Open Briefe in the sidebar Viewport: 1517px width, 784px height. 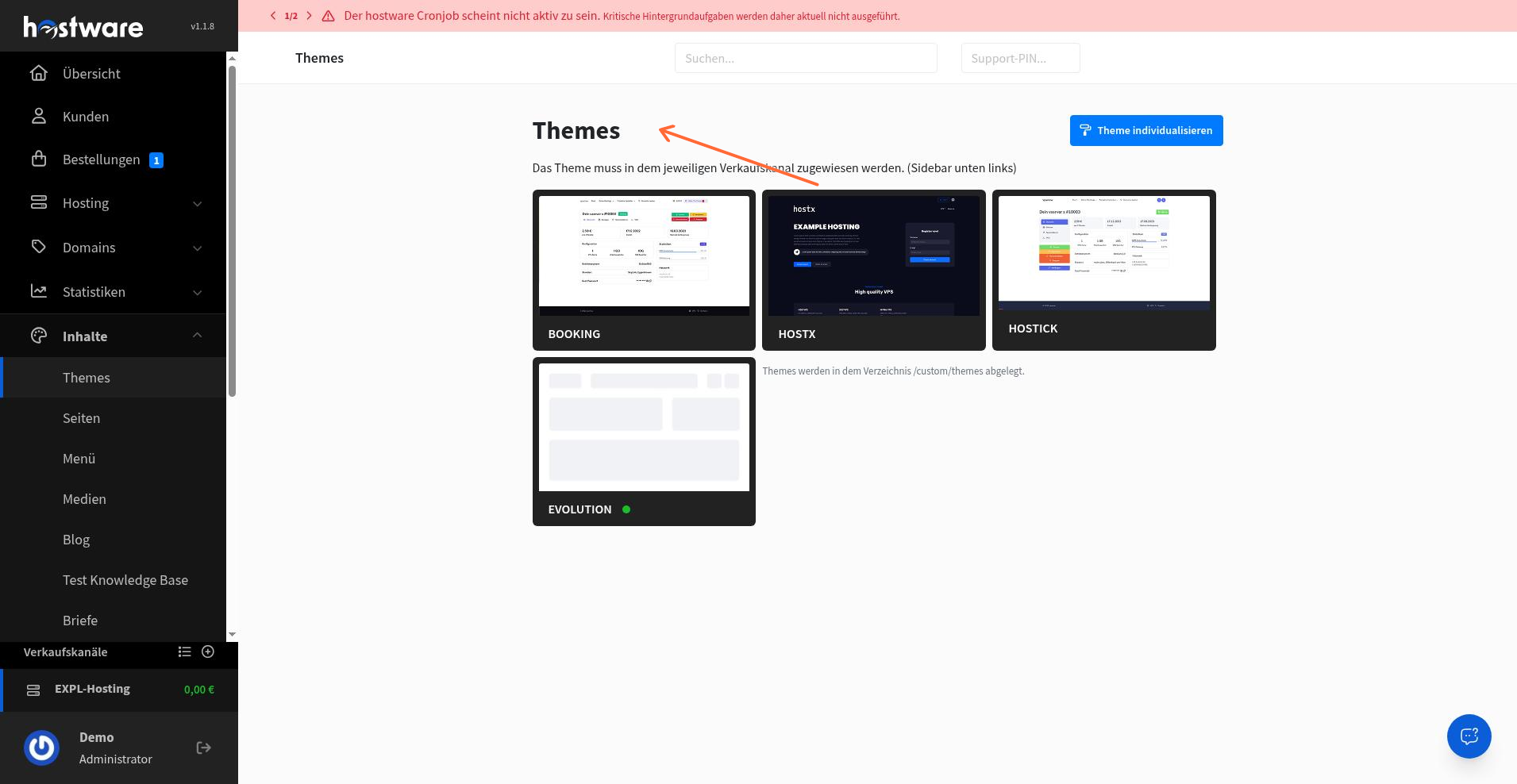(x=113, y=620)
